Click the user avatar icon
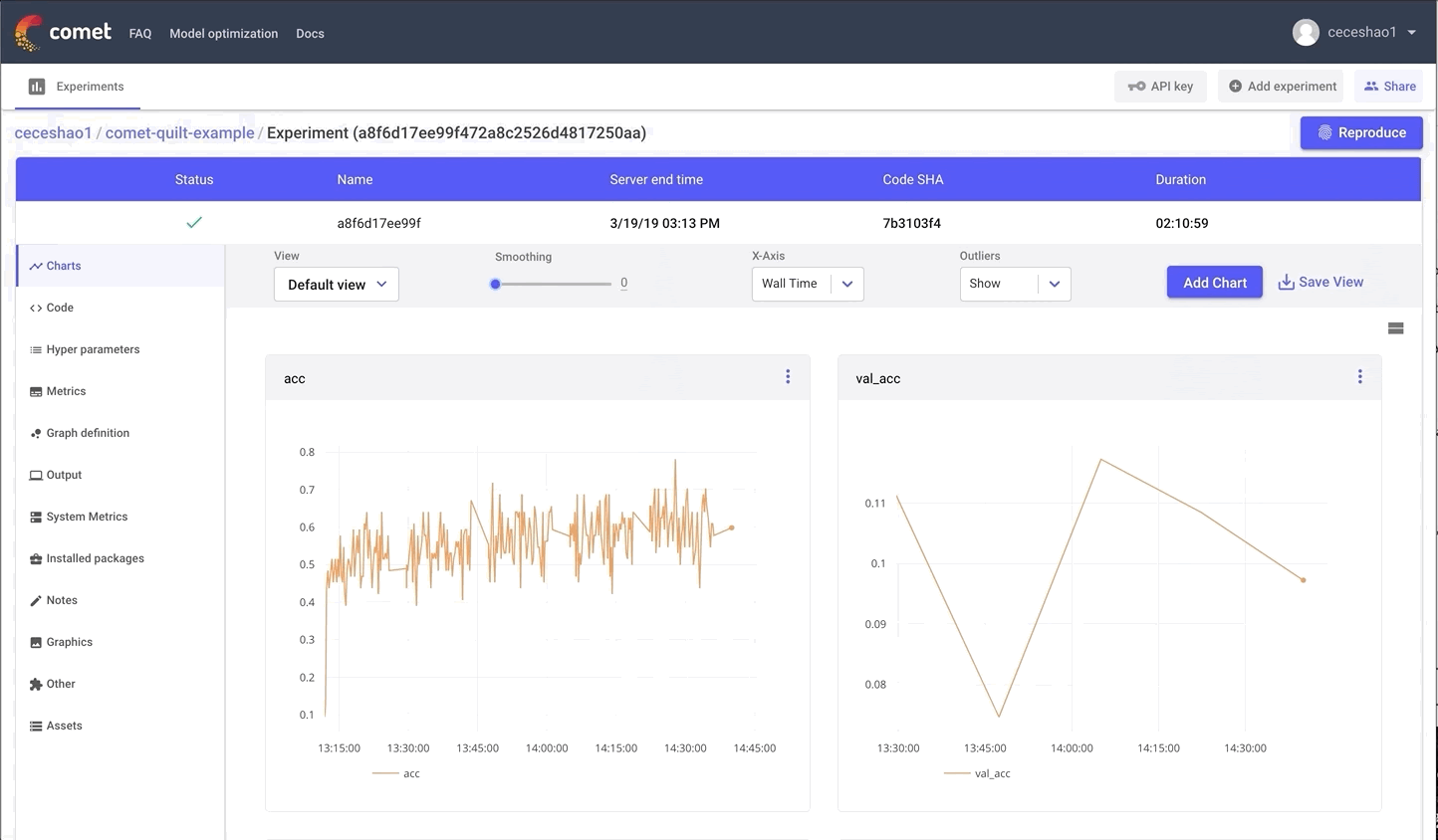 [1306, 33]
